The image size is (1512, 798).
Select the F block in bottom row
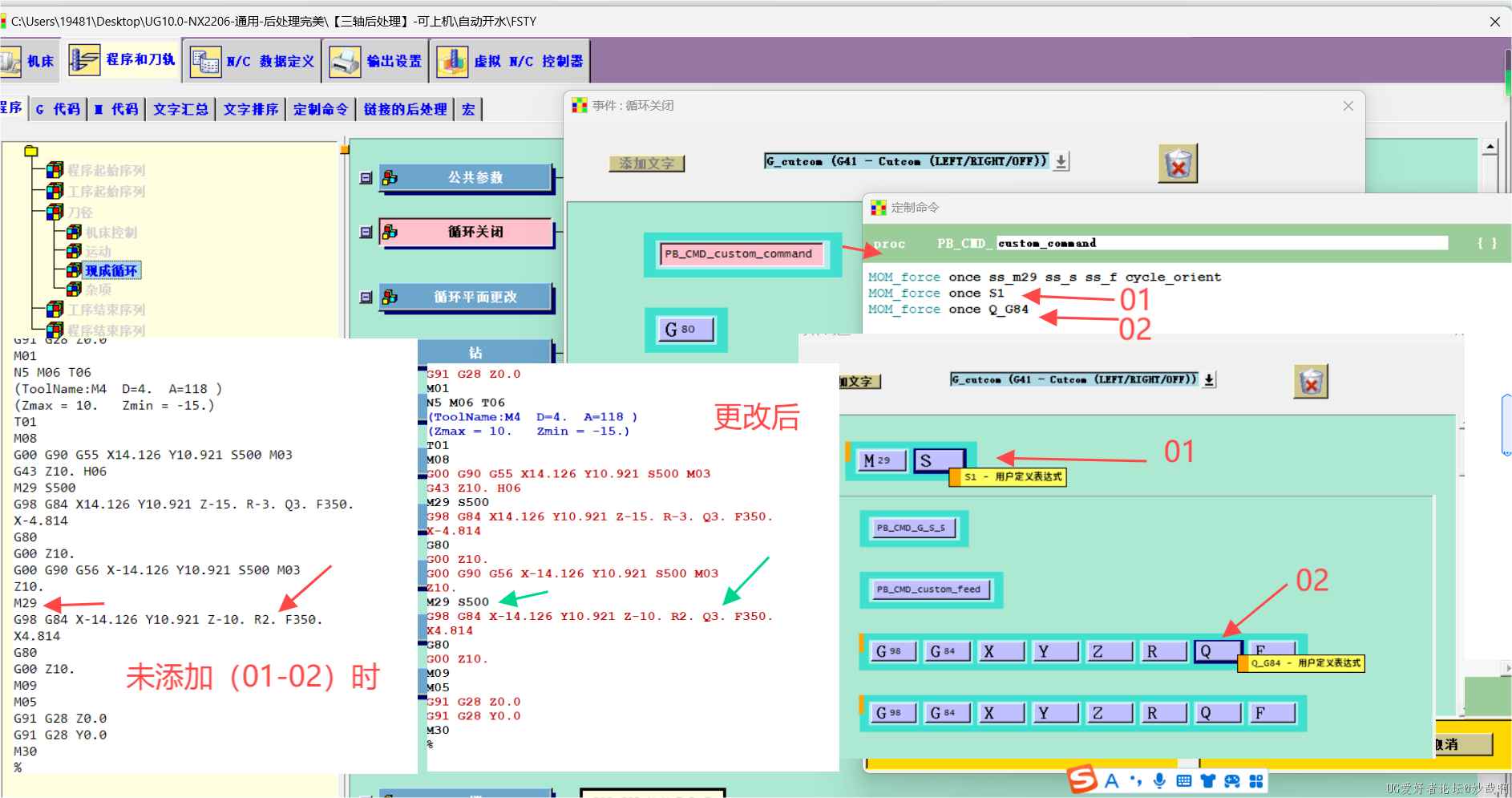(1271, 712)
